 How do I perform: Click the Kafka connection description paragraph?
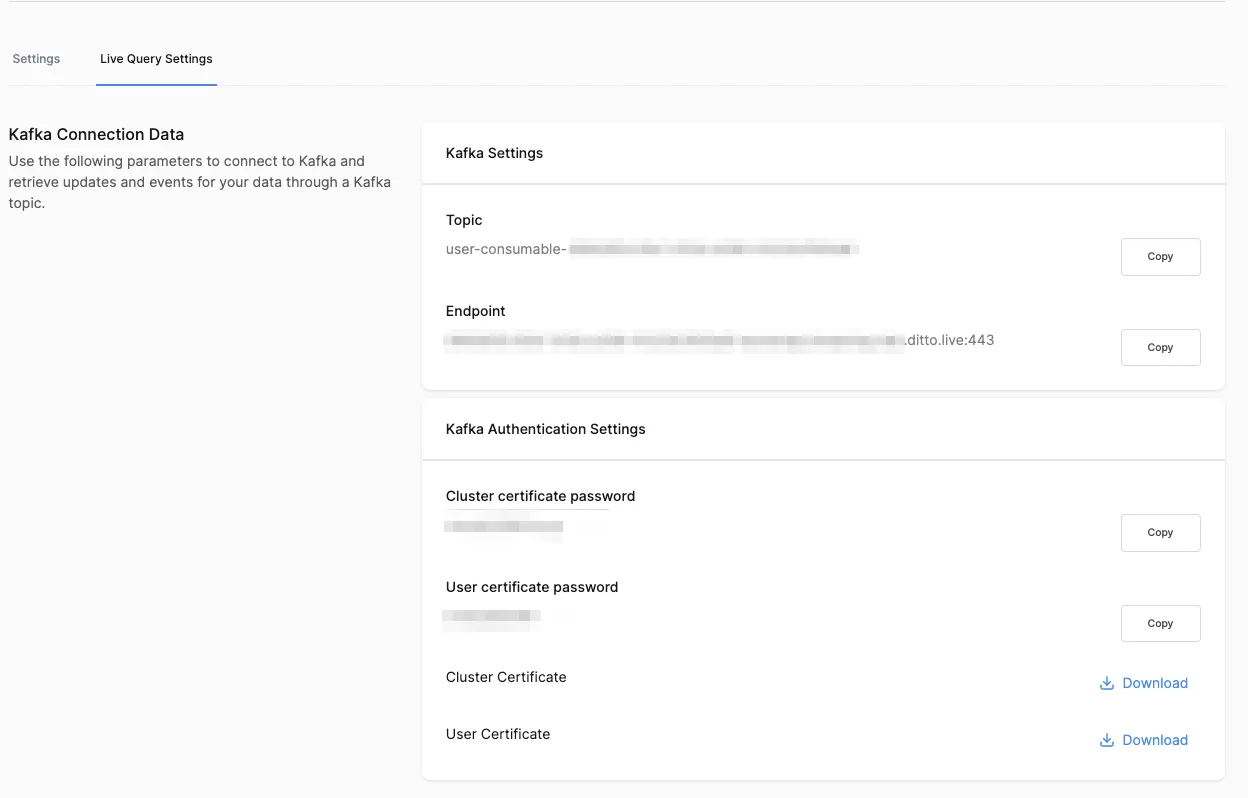200,182
